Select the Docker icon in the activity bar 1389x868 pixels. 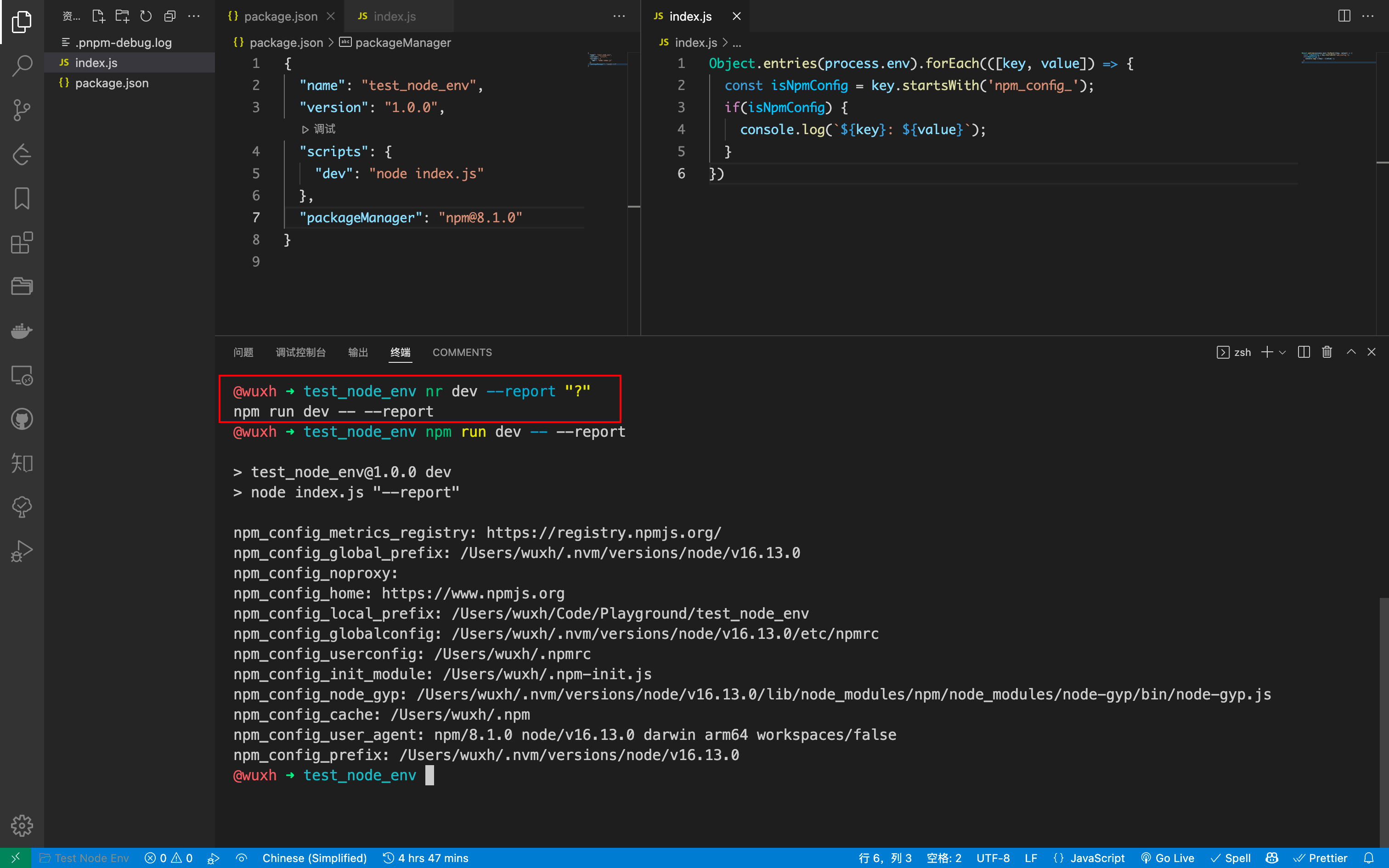(21, 331)
